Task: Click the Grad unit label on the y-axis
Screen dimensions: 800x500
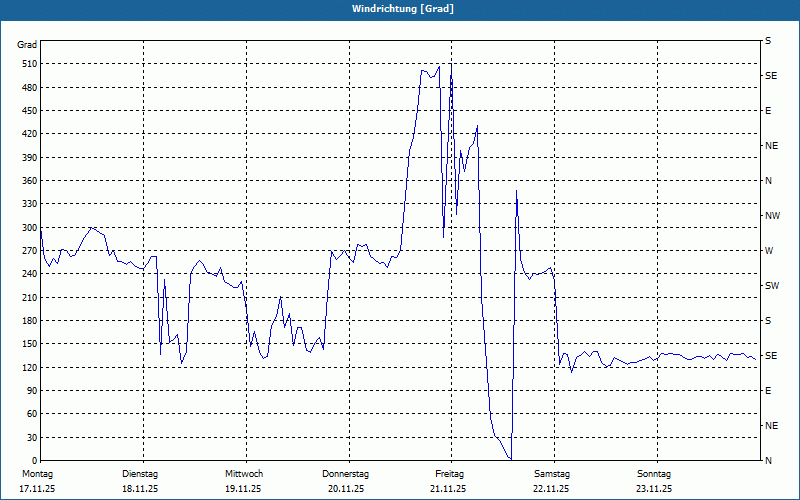Action: [27, 45]
